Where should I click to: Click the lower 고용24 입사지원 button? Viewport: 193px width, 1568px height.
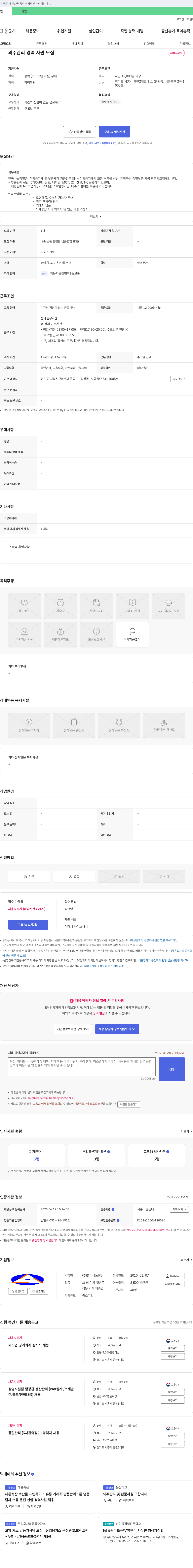pyautogui.click(x=28, y=925)
